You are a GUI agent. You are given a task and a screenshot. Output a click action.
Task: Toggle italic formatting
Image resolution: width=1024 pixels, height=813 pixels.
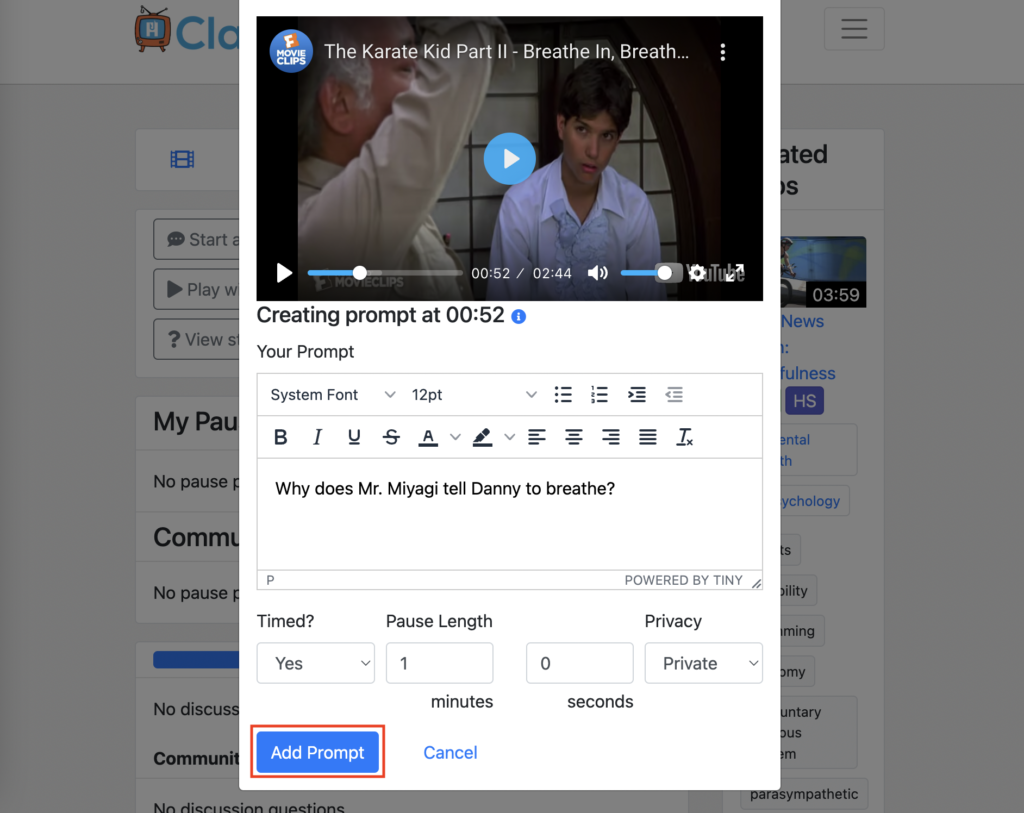[317, 437]
